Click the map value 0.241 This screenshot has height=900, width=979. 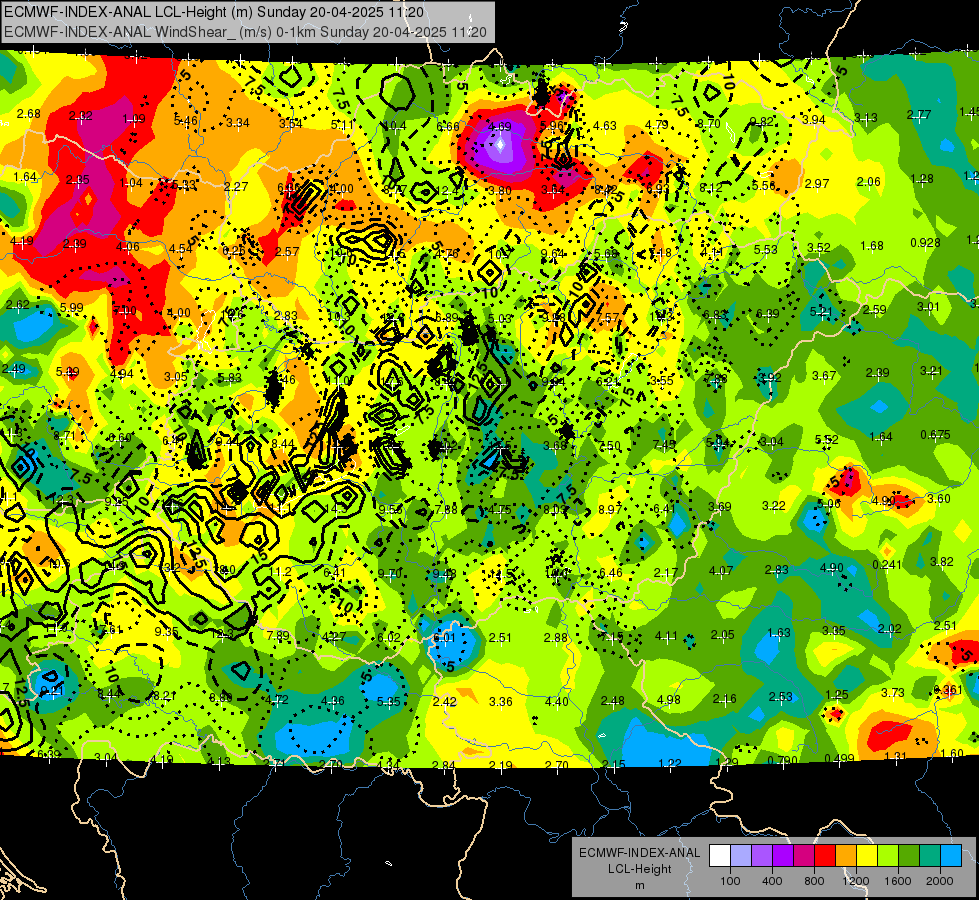(x=887, y=565)
